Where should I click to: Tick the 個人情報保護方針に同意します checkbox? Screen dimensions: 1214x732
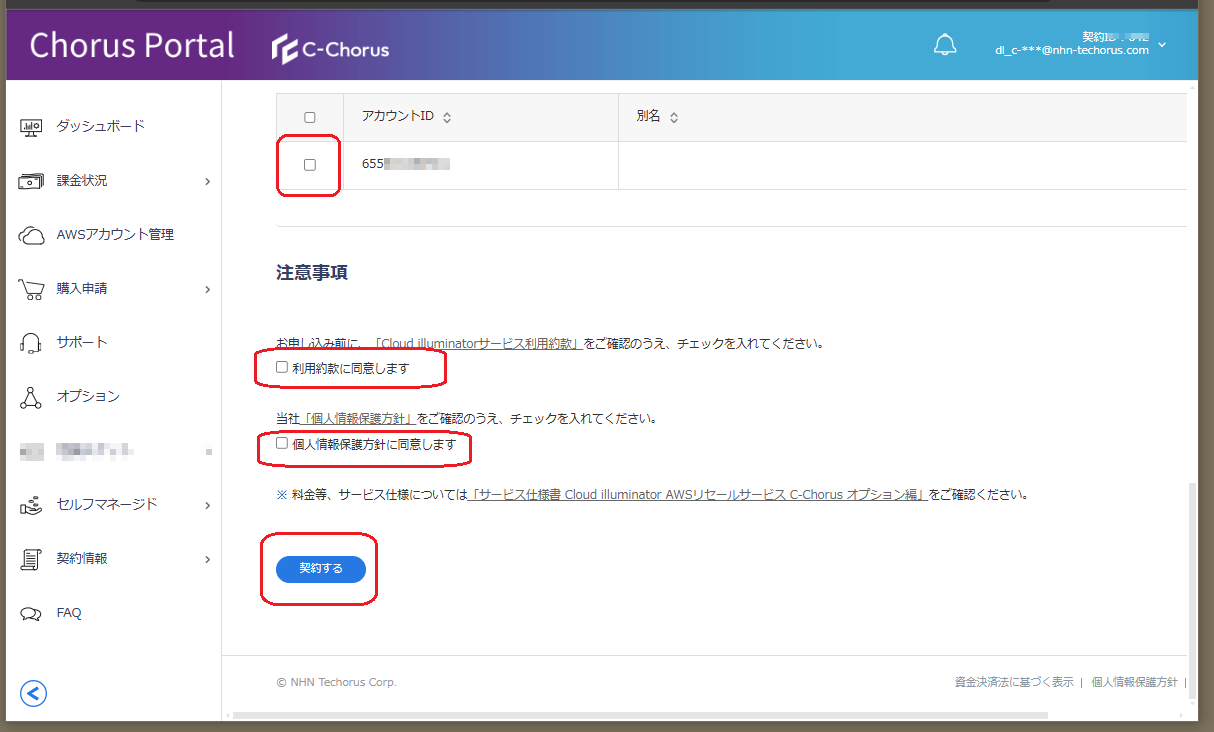(x=282, y=443)
